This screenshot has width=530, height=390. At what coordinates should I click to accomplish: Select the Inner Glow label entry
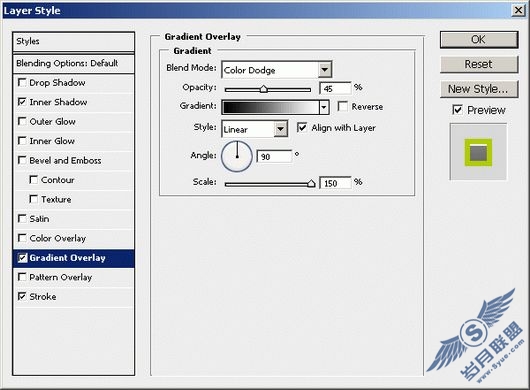(x=52, y=141)
